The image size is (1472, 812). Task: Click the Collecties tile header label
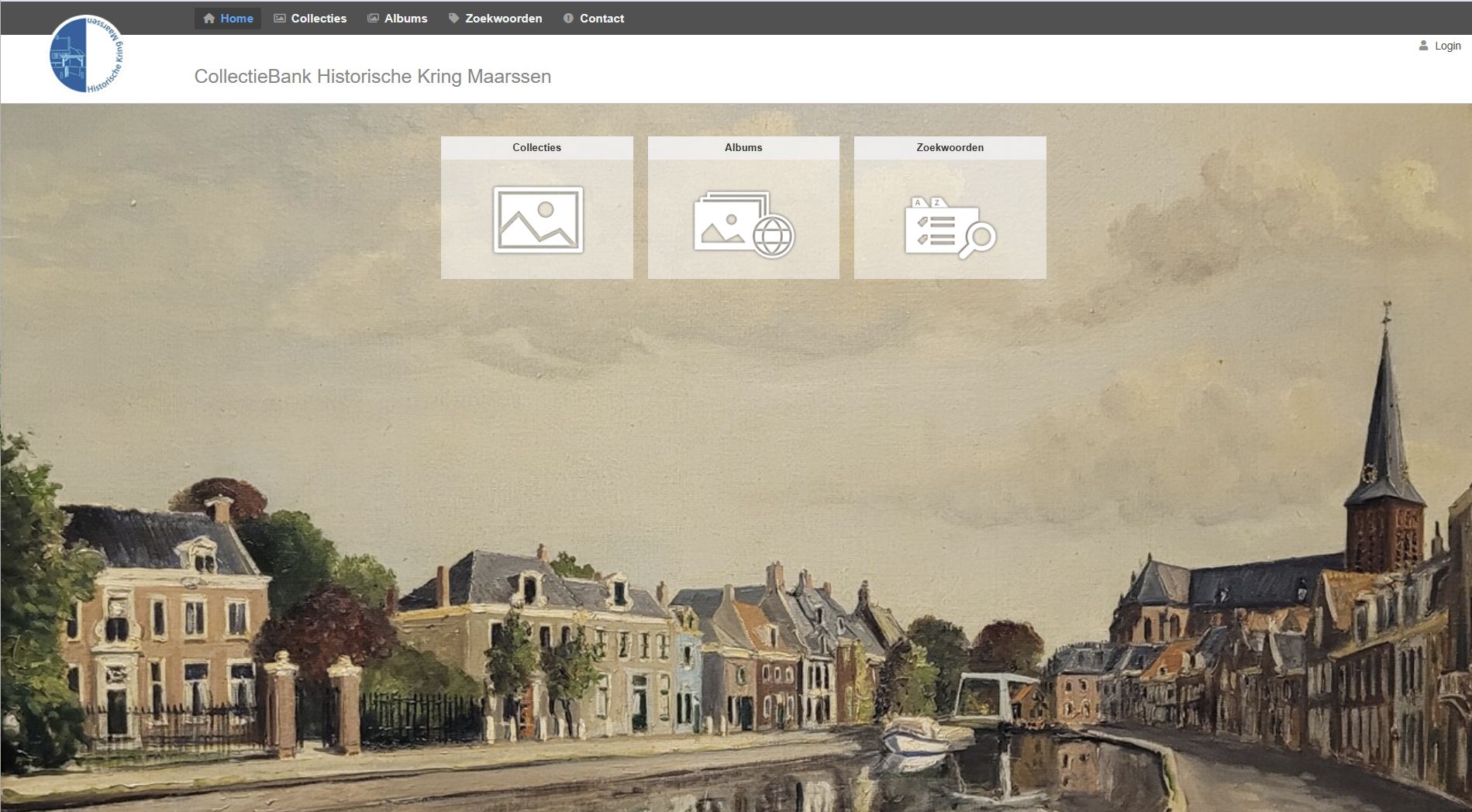536,147
